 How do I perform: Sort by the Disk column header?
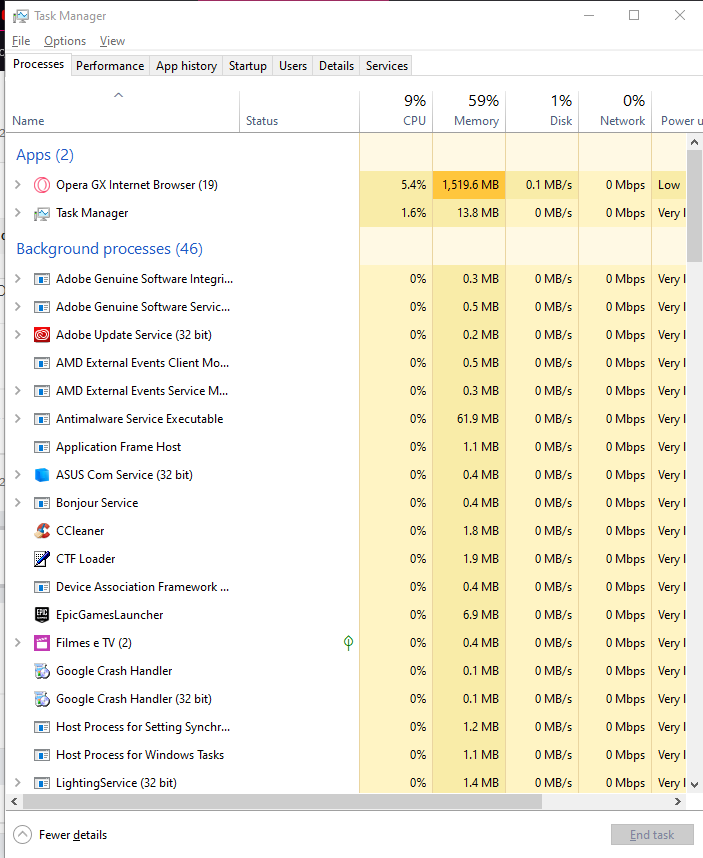tap(542, 111)
